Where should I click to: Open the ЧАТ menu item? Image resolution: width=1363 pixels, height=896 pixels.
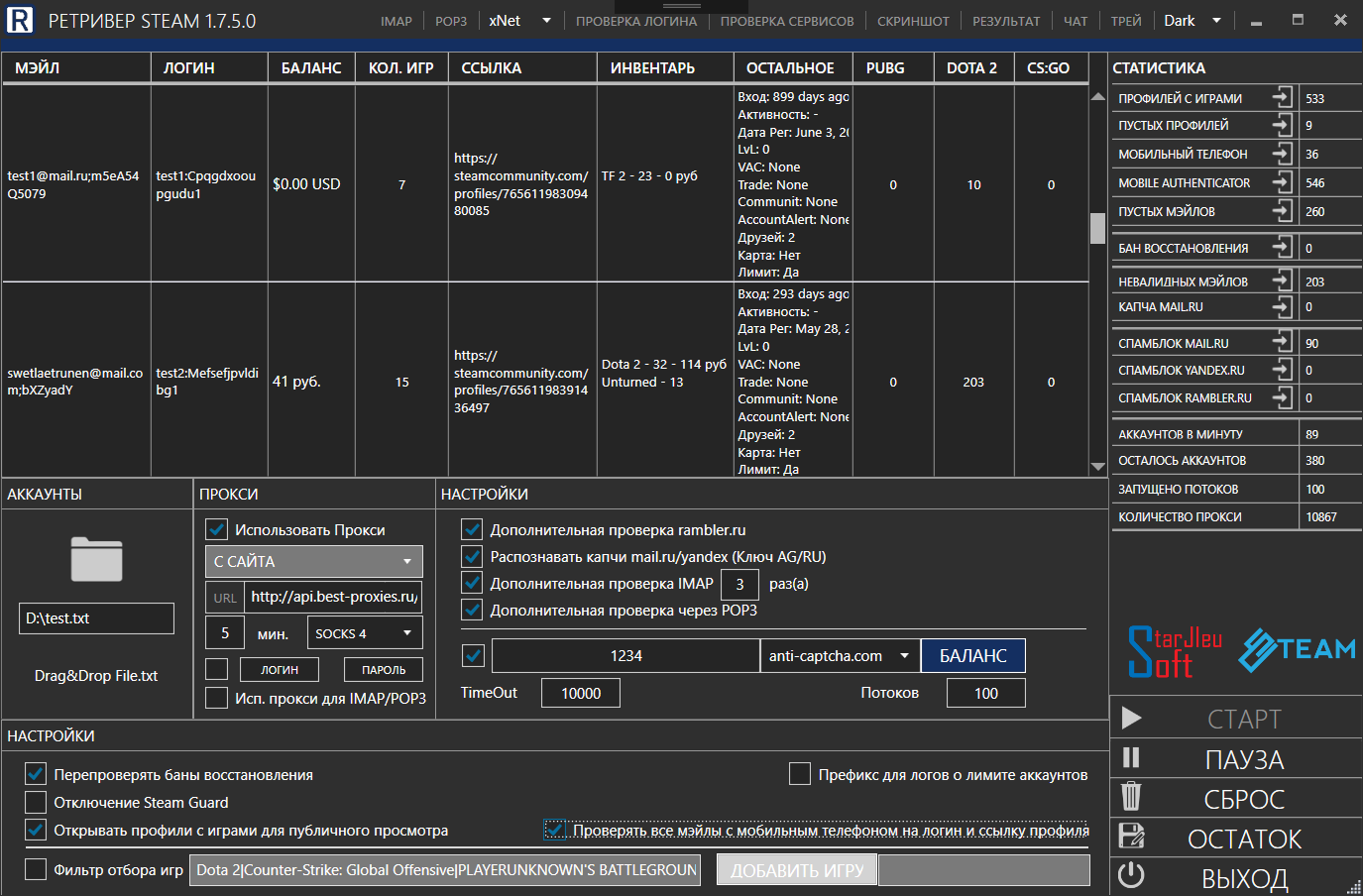tap(1076, 21)
